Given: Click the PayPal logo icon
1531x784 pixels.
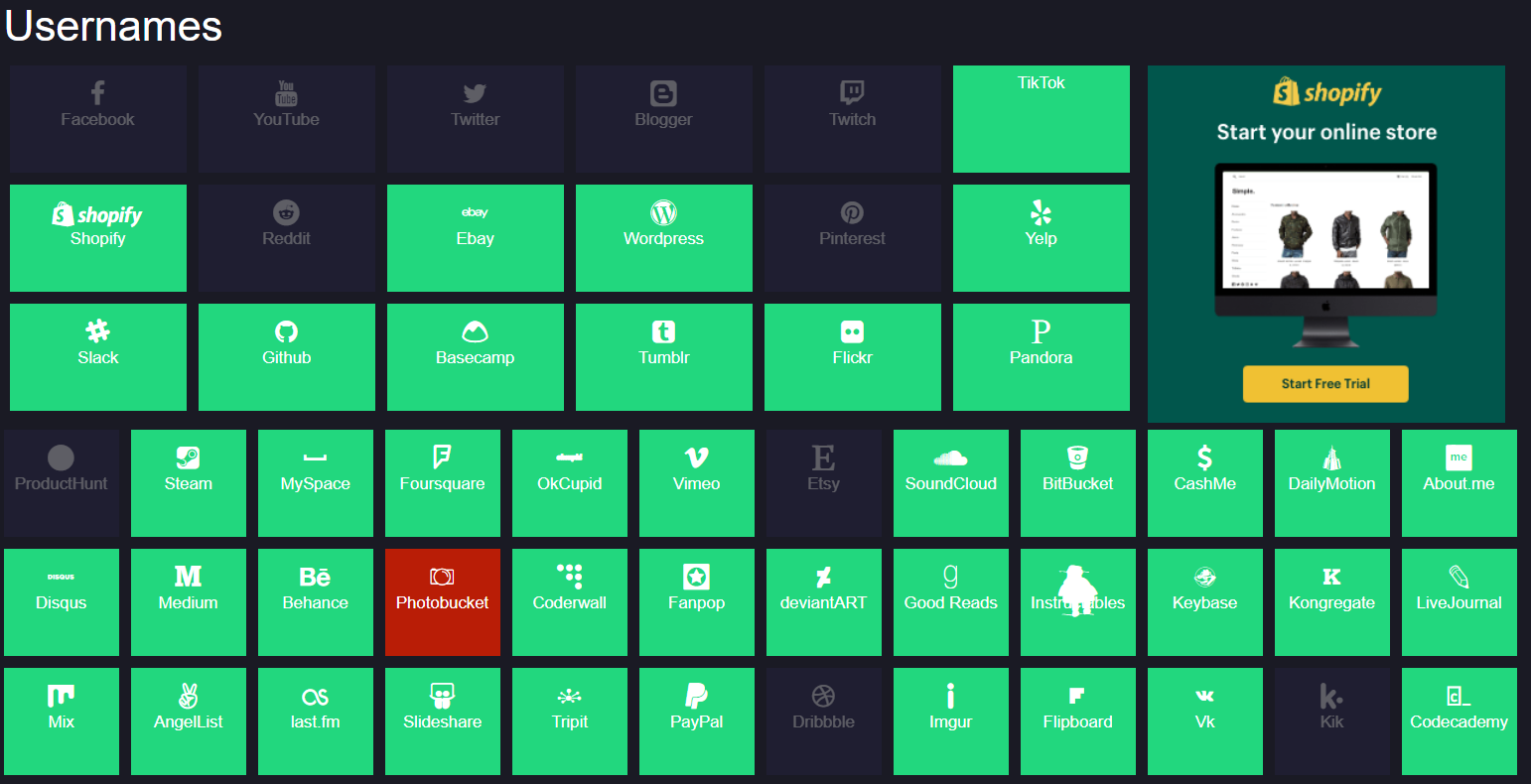Looking at the screenshot, I should tap(696, 696).
